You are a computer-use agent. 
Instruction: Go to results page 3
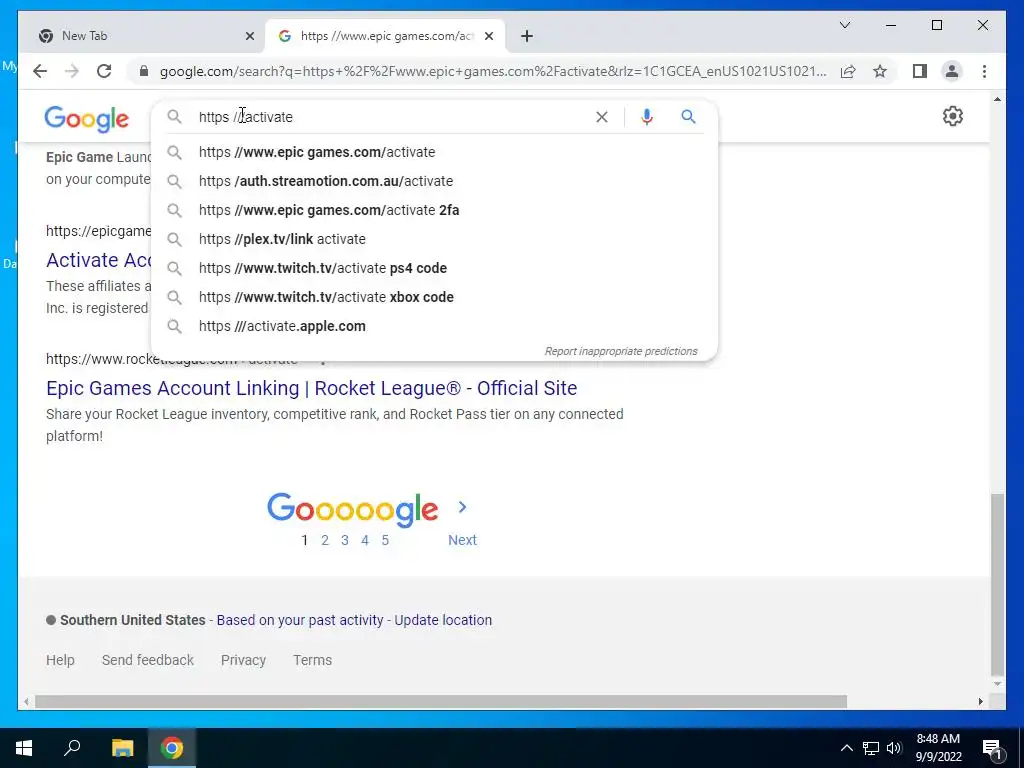point(345,540)
